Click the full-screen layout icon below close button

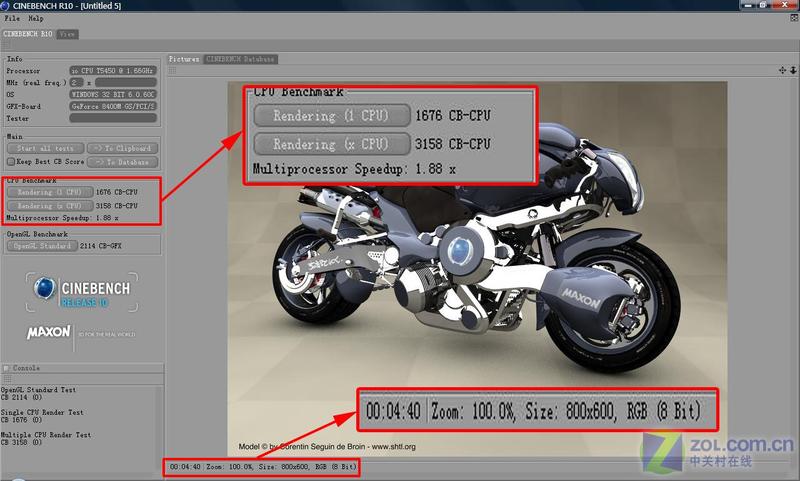tap(794, 18)
